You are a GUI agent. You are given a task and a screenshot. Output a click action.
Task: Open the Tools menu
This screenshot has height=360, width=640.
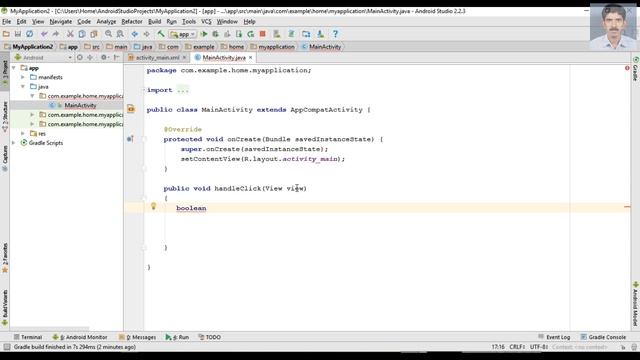pyautogui.click(x=189, y=22)
